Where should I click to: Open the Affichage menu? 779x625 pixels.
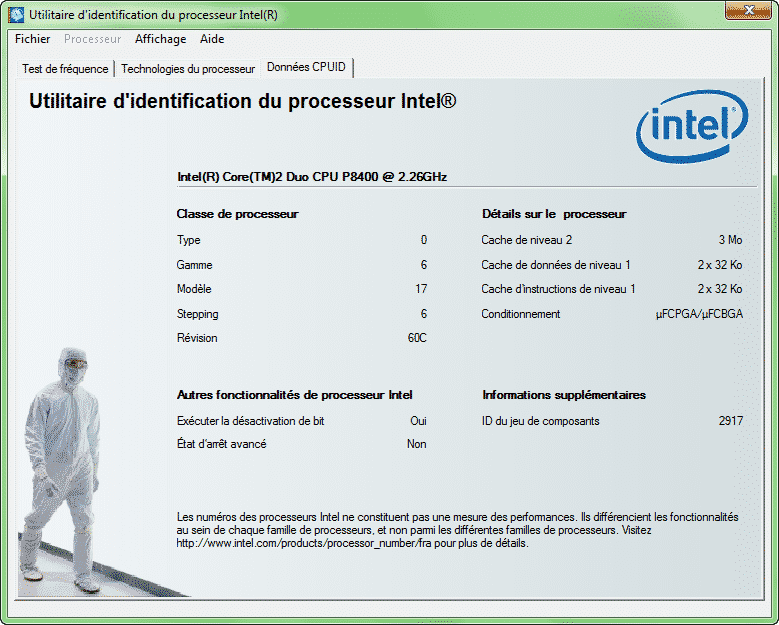[x=160, y=39]
